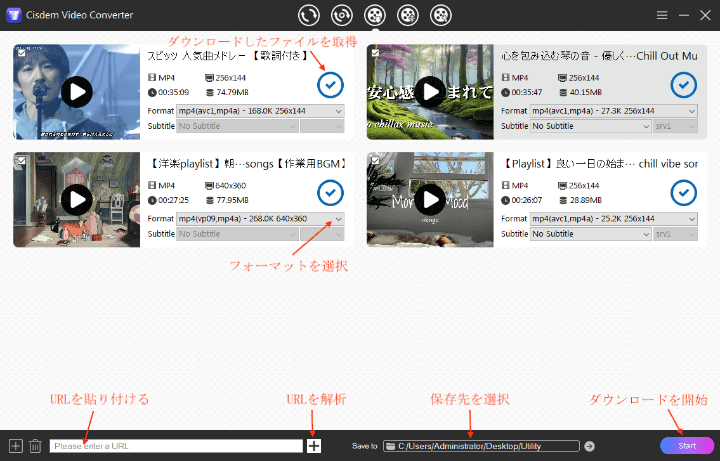Uncheck the スピッツ video selection checkbox
720x461 pixels.
(21, 52)
